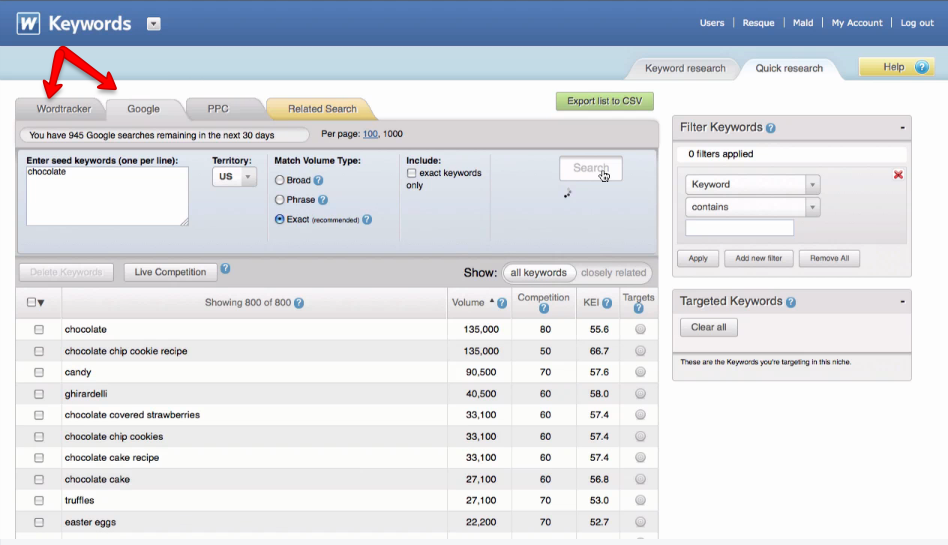Select Broad match volume type
This screenshot has height=545, width=948.
[x=279, y=180]
